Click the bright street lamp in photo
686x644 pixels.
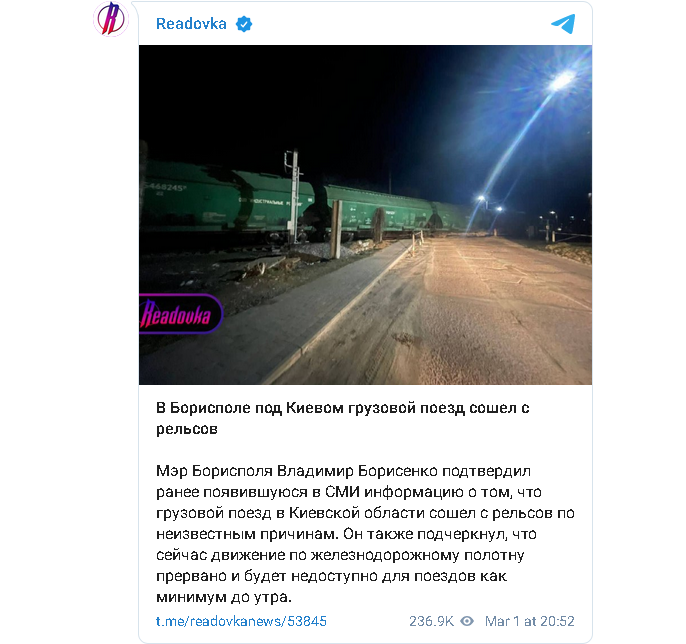pyautogui.click(x=562, y=80)
